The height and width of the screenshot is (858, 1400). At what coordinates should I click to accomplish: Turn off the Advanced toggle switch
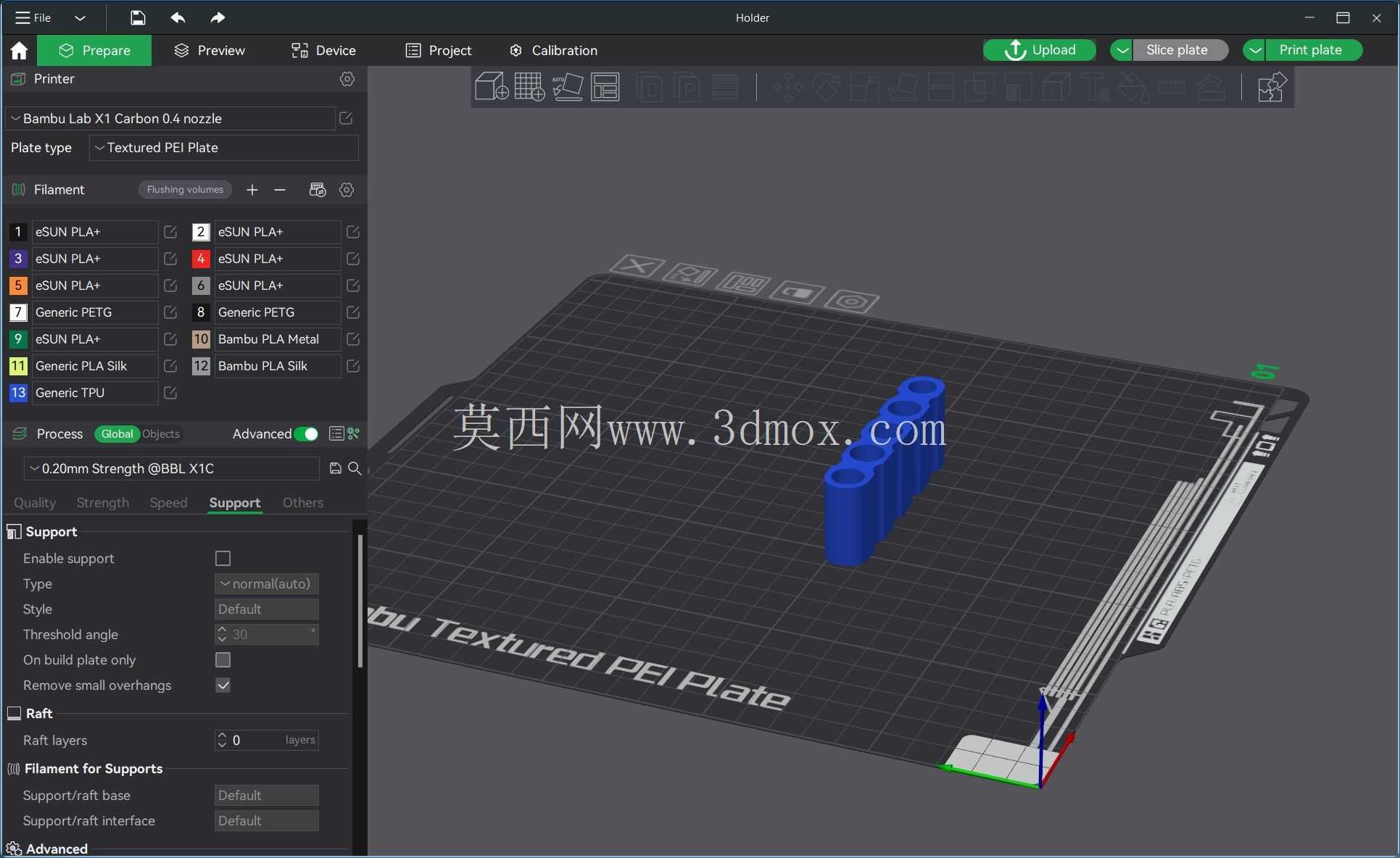tap(306, 434)
